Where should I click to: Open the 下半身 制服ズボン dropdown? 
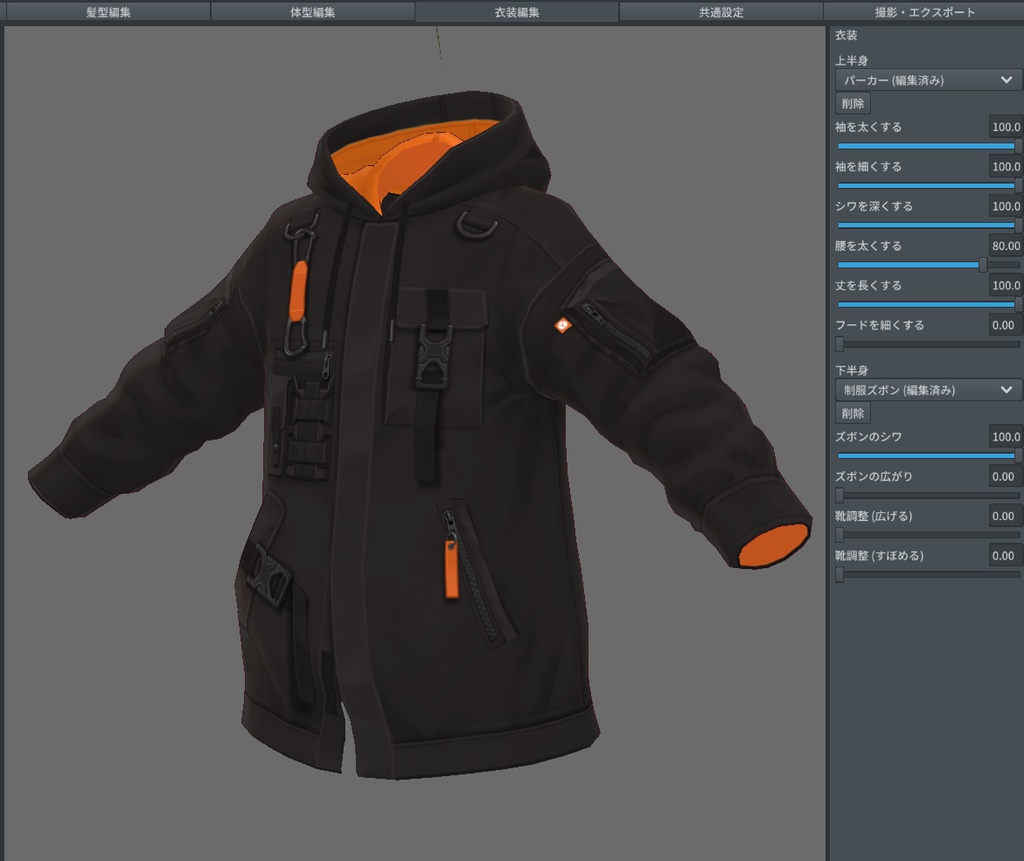click(926, 391)
